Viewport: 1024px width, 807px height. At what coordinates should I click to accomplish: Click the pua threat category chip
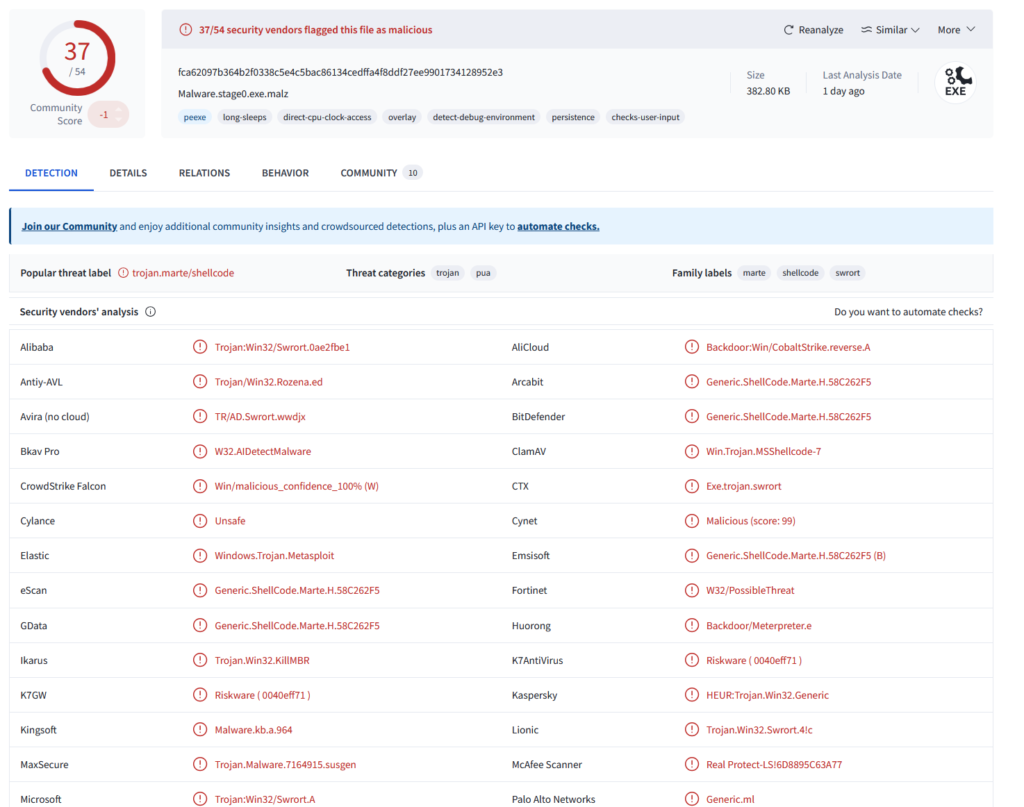coord(483,273)
